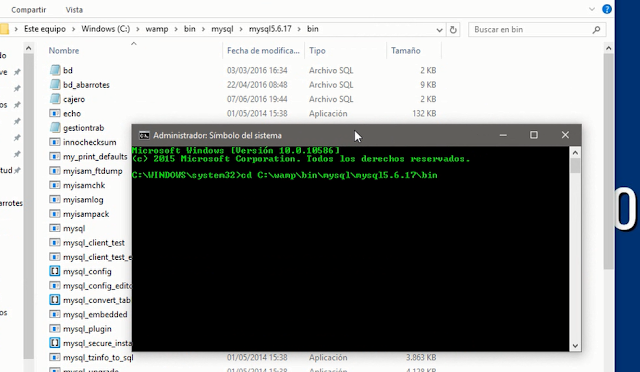Select the 'mysql_config' script file icon
Image resolution: width=640 pixels, height=372 pixels.
[55, 271]
